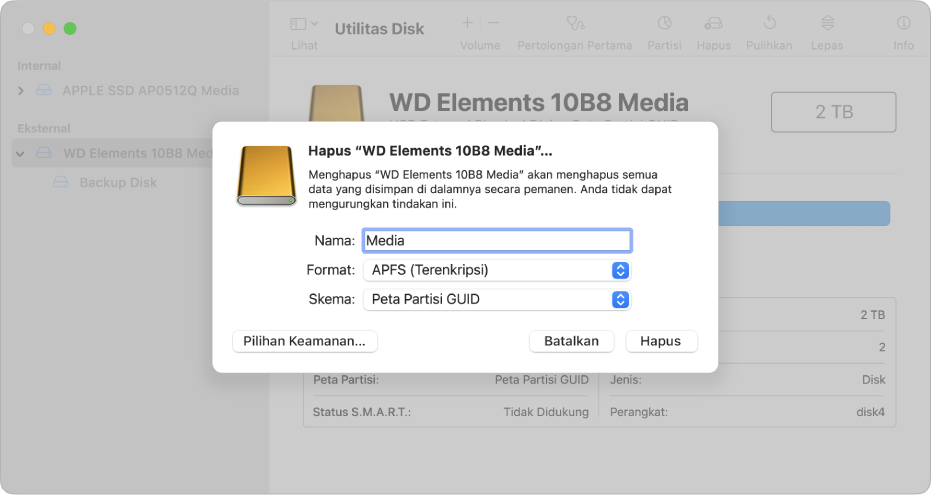This screenshot has width=931, height=495.
Task: Add a volume with the plus icon
Action: [467, 23]
